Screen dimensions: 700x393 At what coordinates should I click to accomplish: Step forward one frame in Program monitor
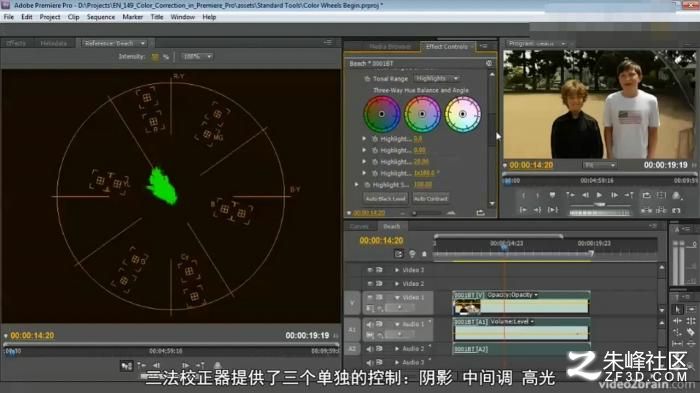[614, 195]
